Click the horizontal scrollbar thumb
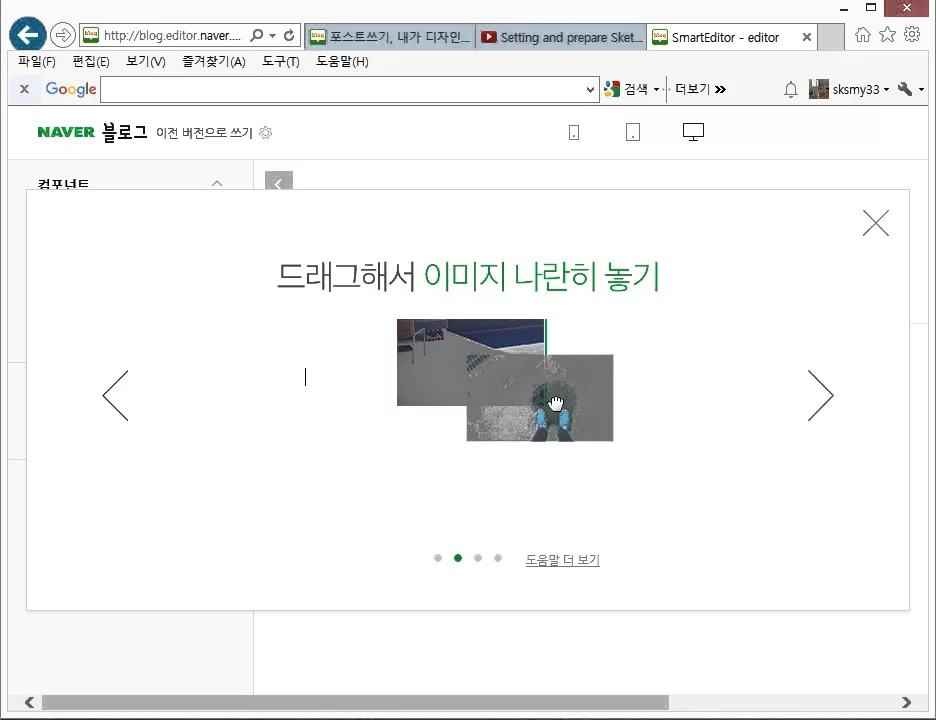 (x=355, y=702)
